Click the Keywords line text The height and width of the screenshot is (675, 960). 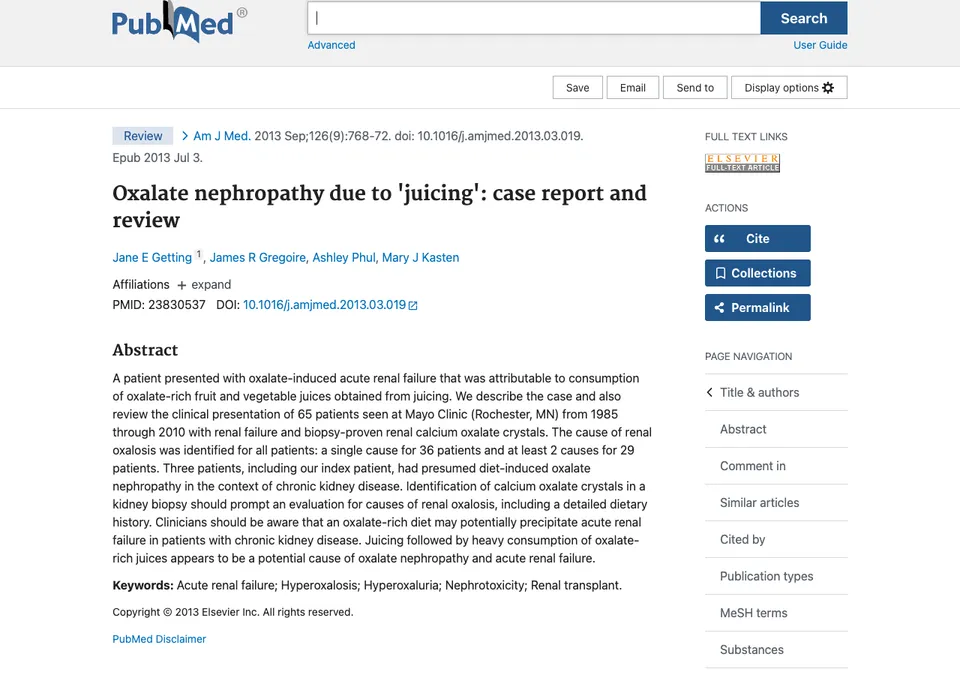click(x=367, y=586)
